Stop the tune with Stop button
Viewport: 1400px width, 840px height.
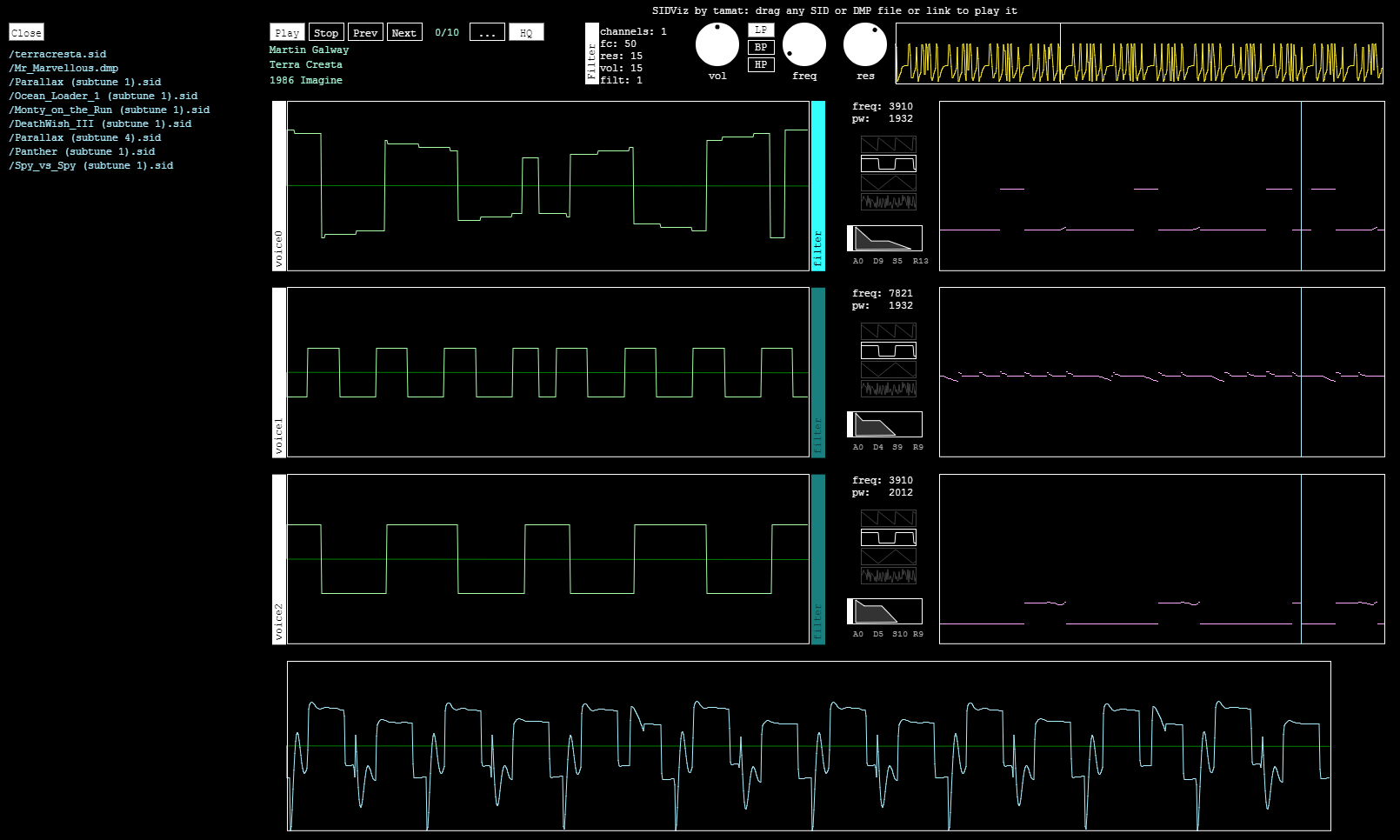click(x=326, y=32)
